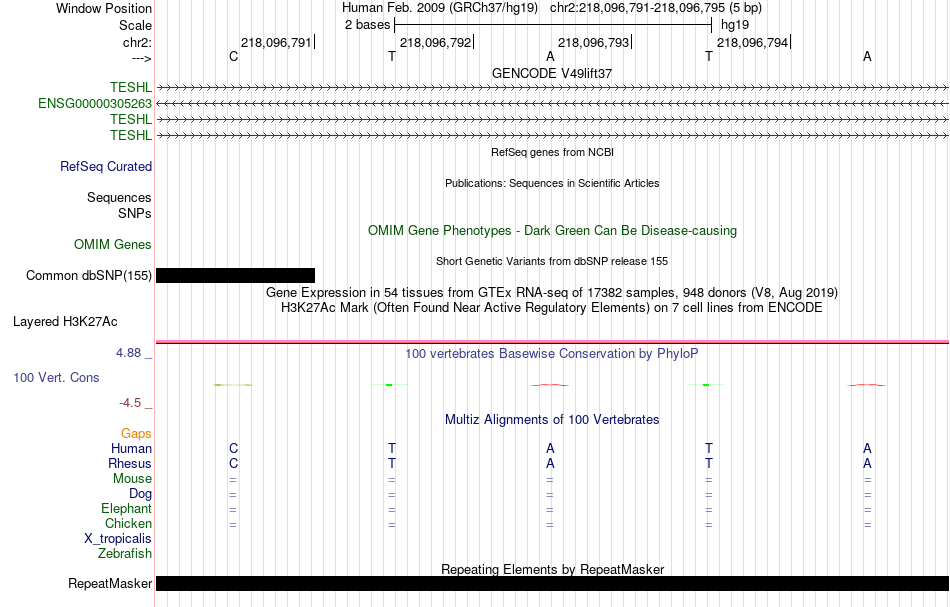Click the Zebrafish alignment row label
This screenshot has width=950, height=607.
[x=125, y=554]
